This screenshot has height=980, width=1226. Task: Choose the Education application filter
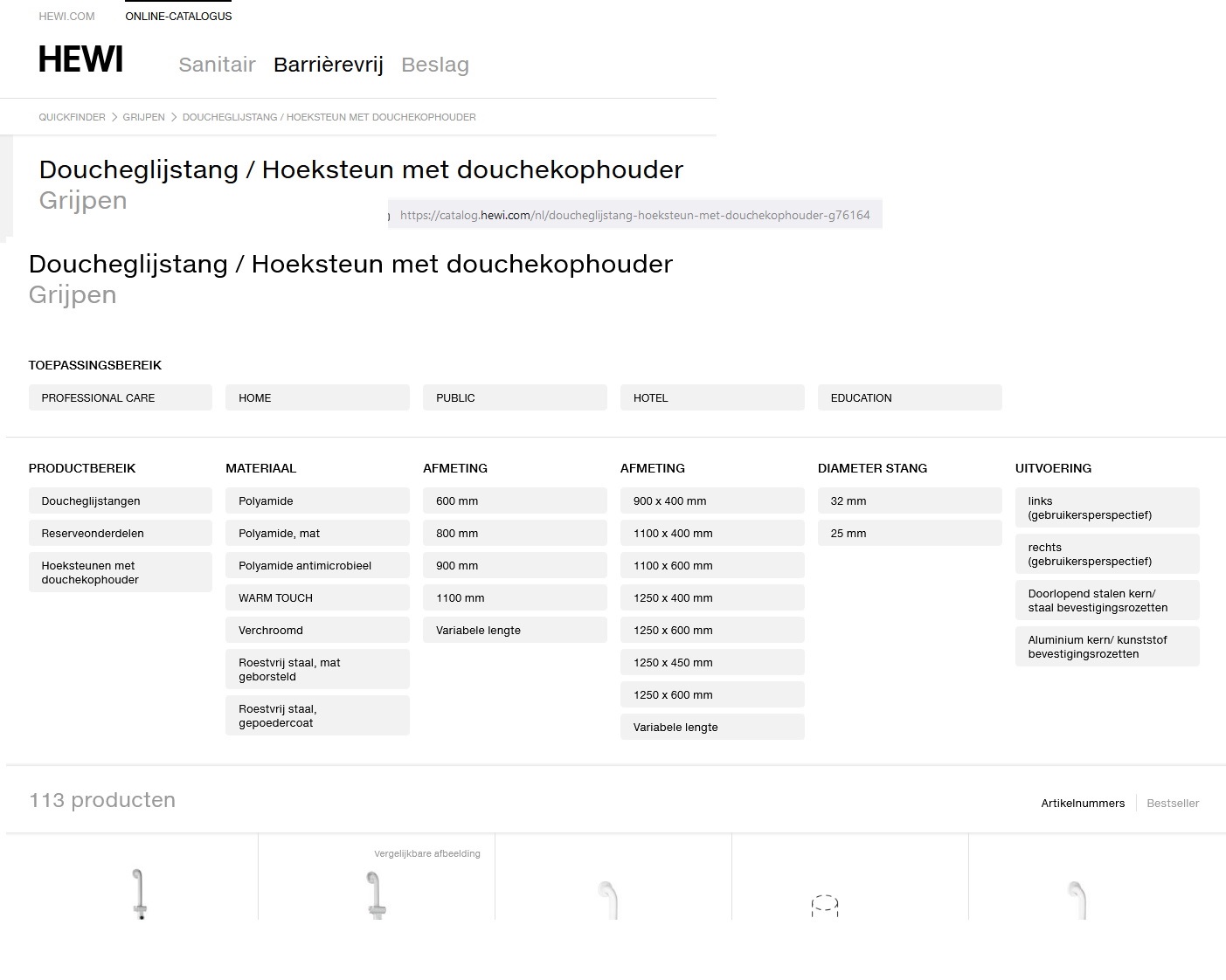pyautogui.click(x=909, y=397)
